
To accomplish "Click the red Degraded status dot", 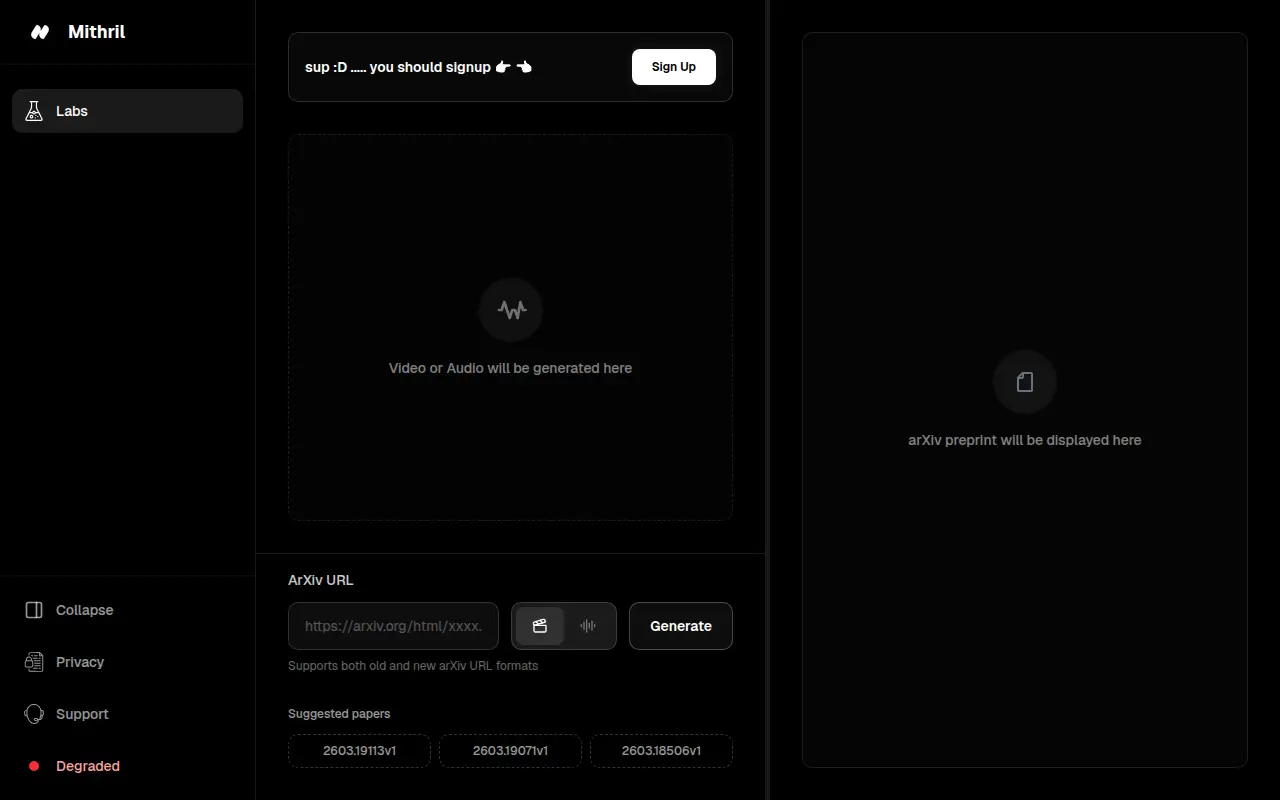I will pos(34,766).
